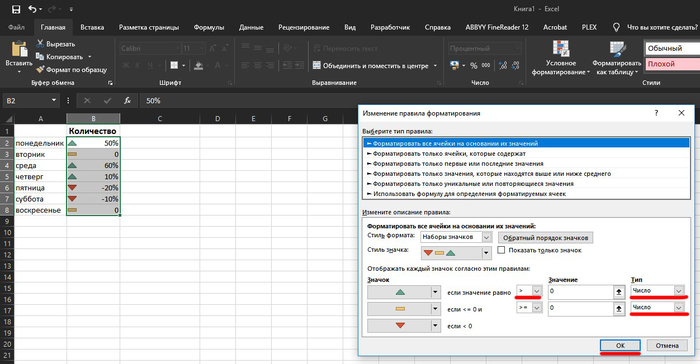Open Conditional Formatting (Условное форматирование)

click(x=561, y=58)
